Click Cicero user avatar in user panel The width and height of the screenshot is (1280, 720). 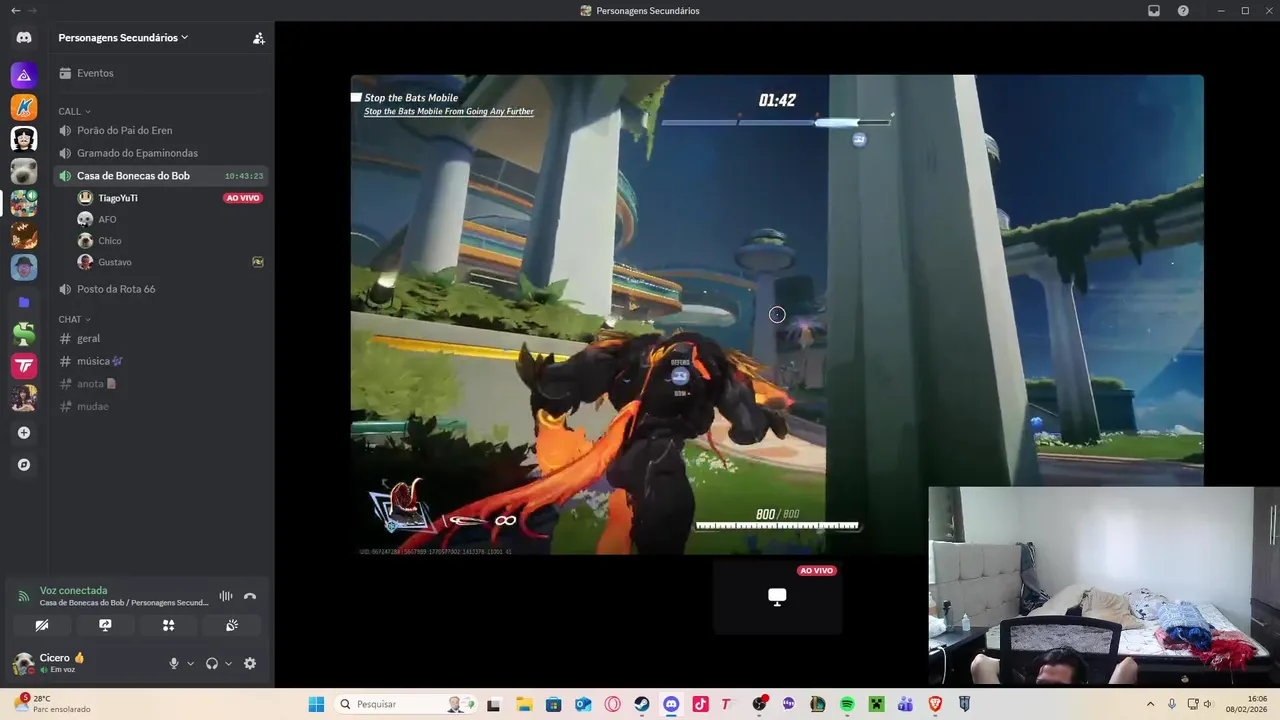click(x=22, y=663)
